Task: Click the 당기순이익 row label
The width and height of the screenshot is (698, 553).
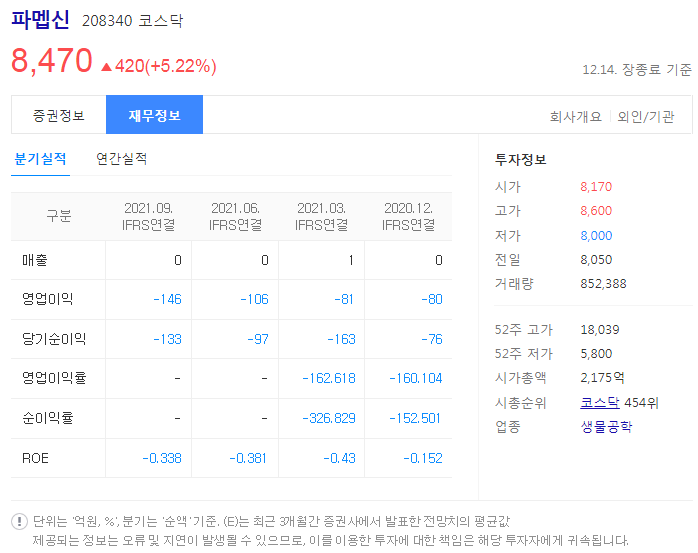Action: 54,339
